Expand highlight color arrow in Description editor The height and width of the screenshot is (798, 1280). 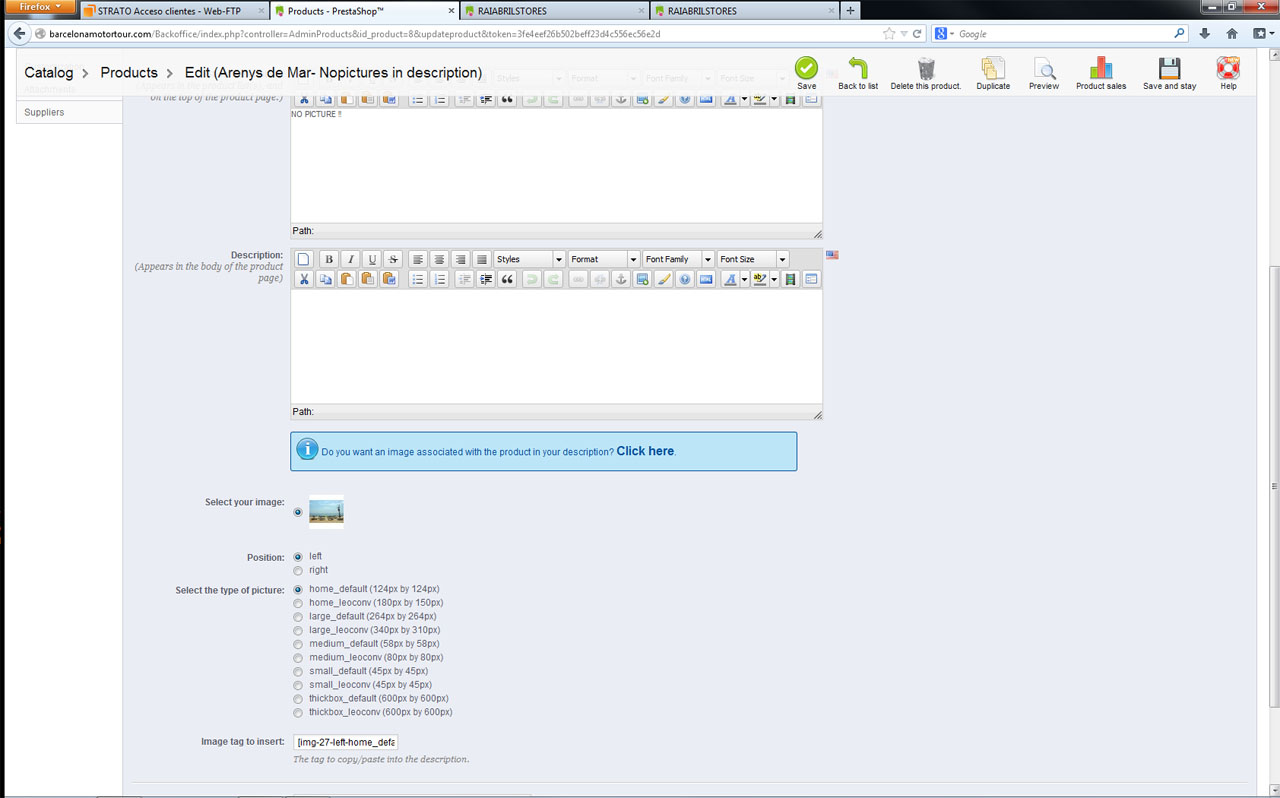(774, 279)
